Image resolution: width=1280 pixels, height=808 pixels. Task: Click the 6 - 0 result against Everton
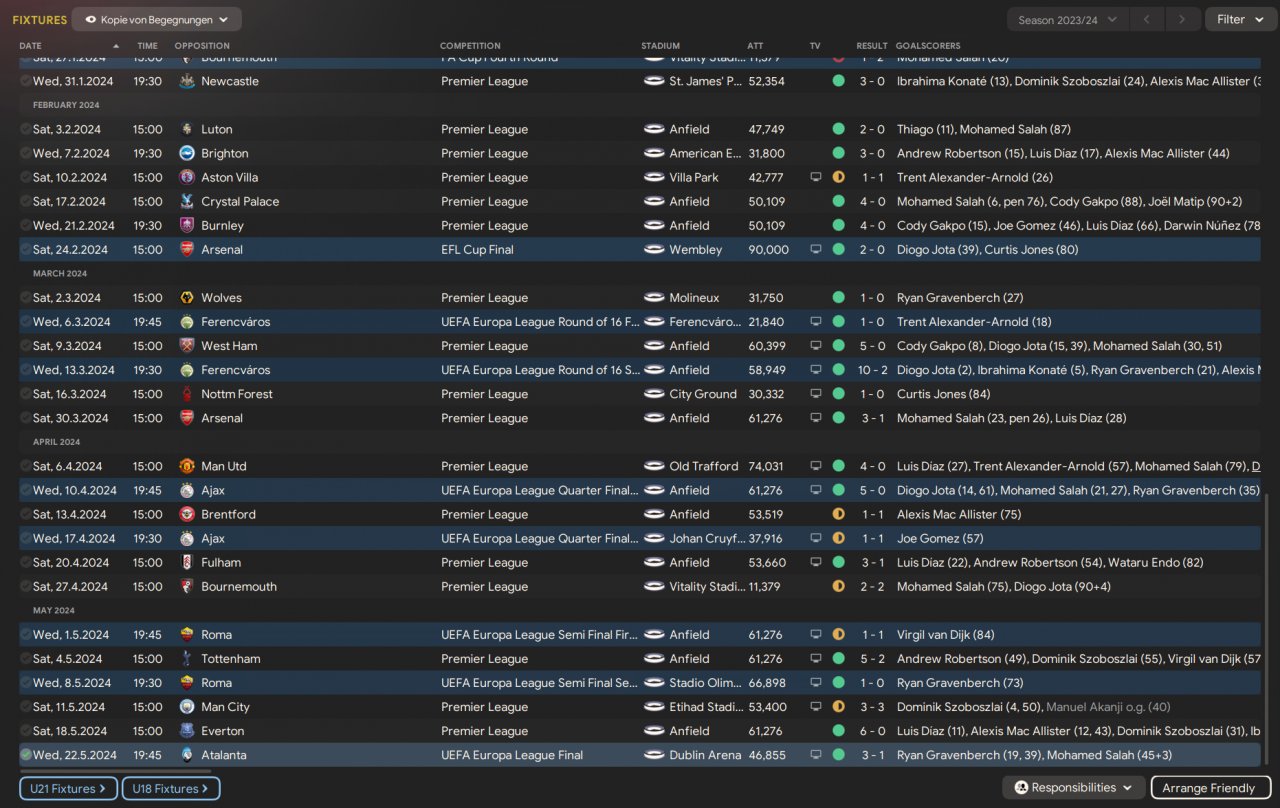tap(872, 731)
